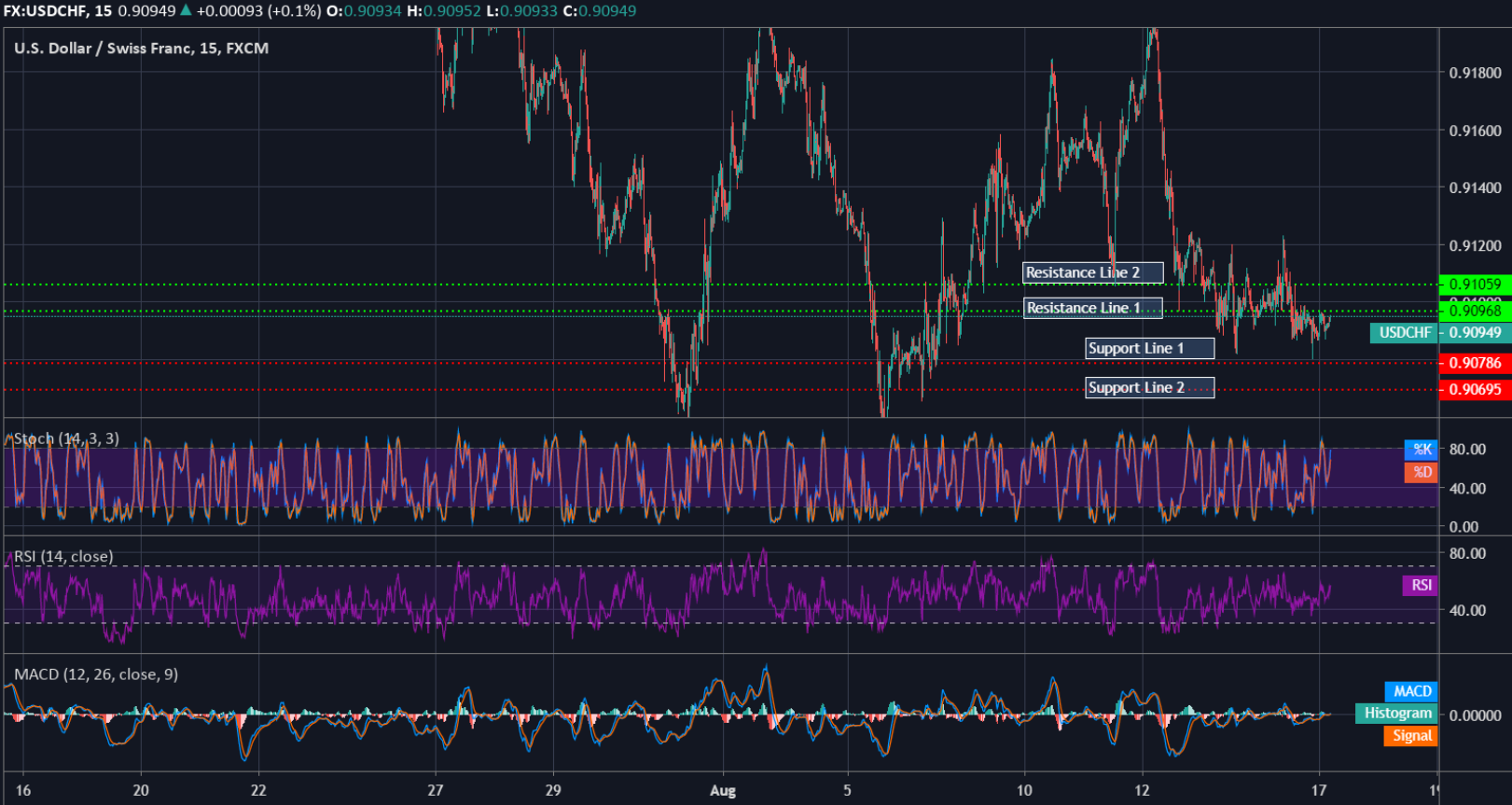Click date 22 on the time axis

click(x=258, y=790)
